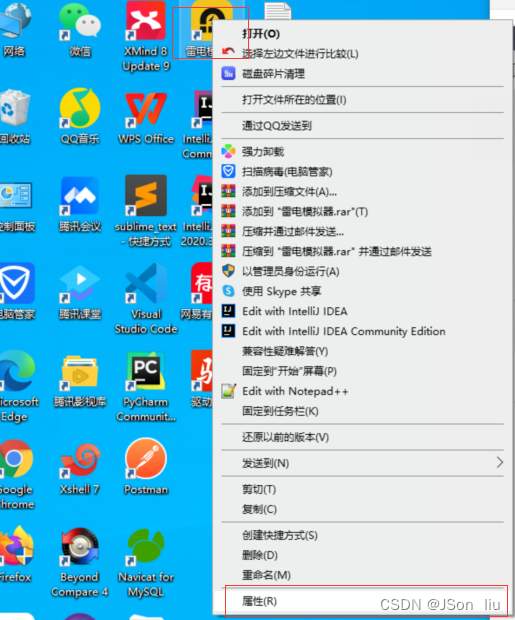
Task: Click 剪切(T) in the context menu
Action: [x=259, y=489]
